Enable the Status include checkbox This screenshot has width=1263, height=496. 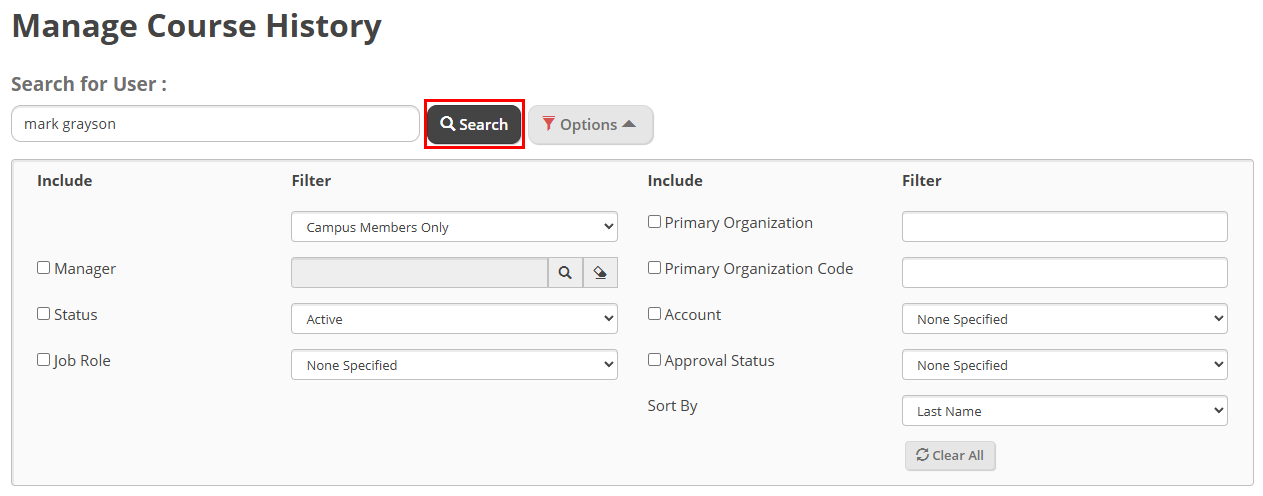pyautogui.click(x=44, y=314)
